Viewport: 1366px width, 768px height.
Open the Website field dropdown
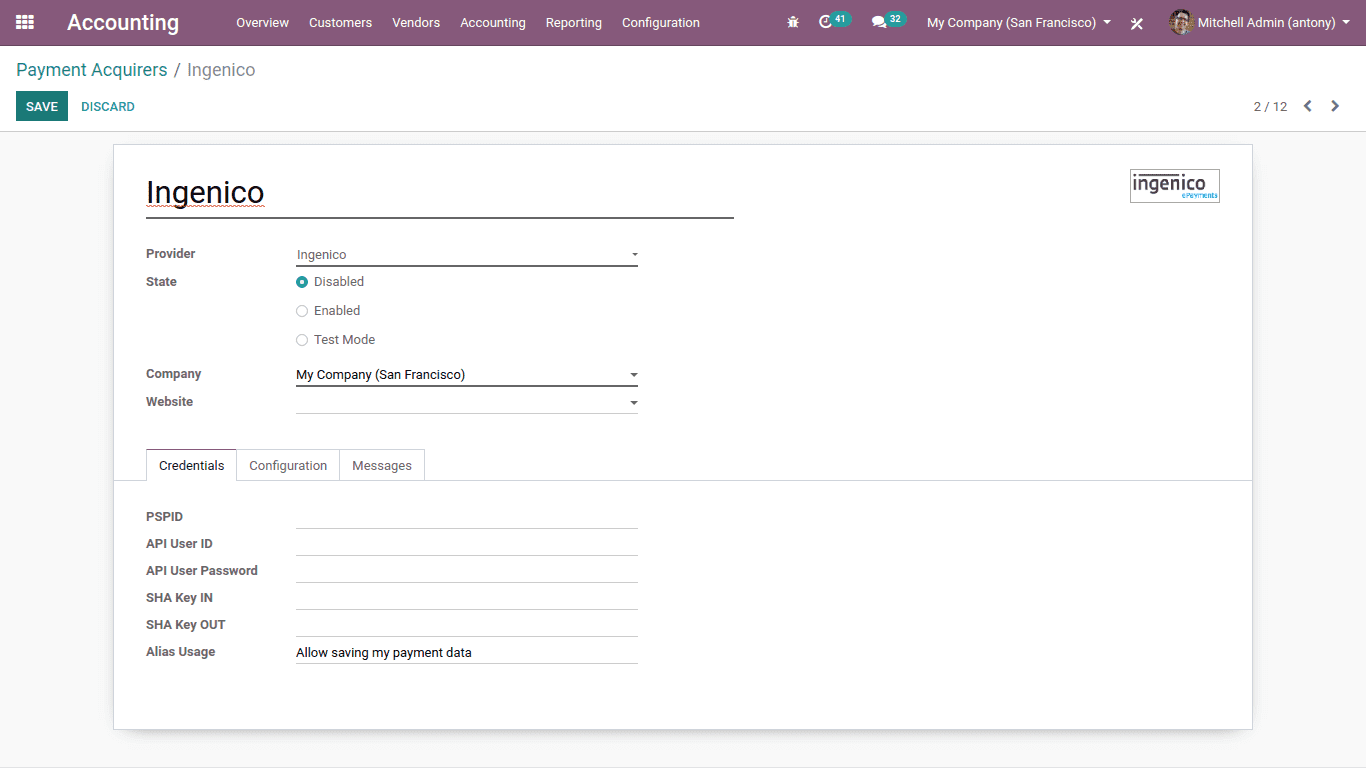tap(467, 403)
